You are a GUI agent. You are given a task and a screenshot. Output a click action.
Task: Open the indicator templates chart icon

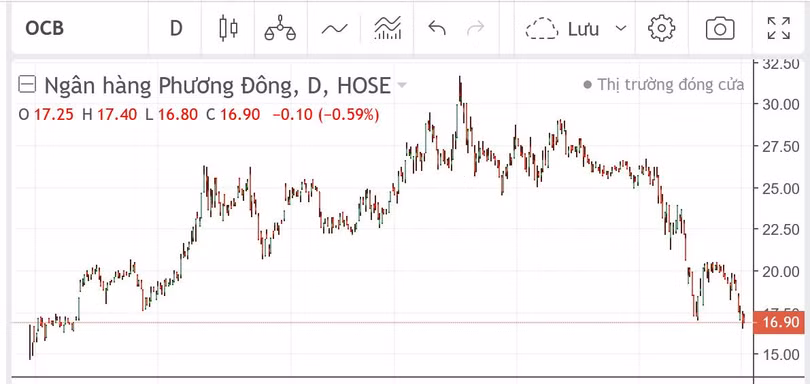(x=388, y=28)
